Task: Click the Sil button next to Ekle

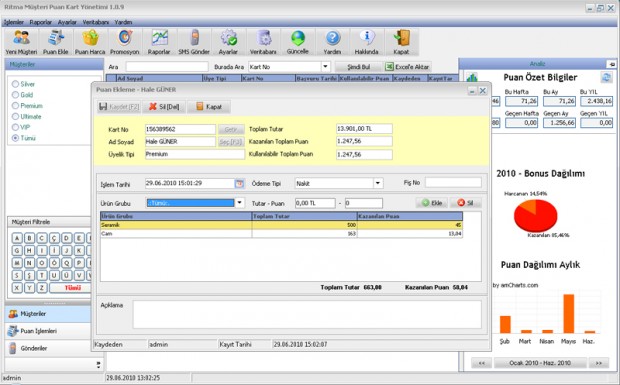Action: tap(465, 203)
